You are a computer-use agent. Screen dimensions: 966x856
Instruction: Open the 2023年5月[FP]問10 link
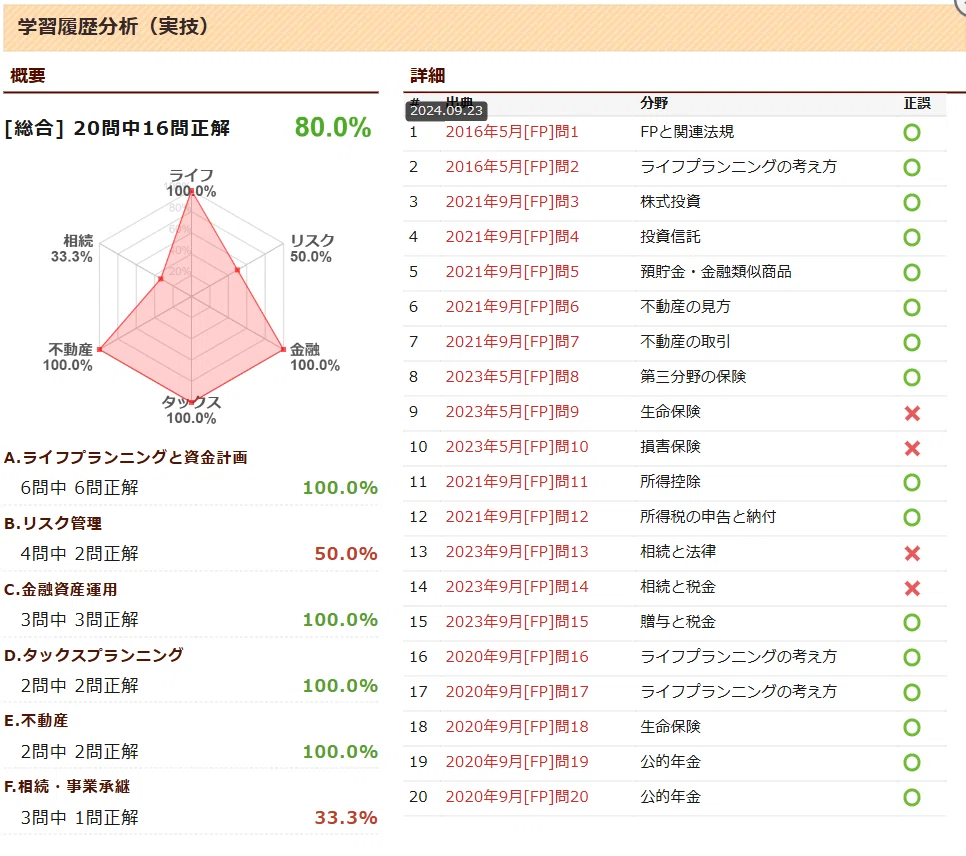[517, 447]
